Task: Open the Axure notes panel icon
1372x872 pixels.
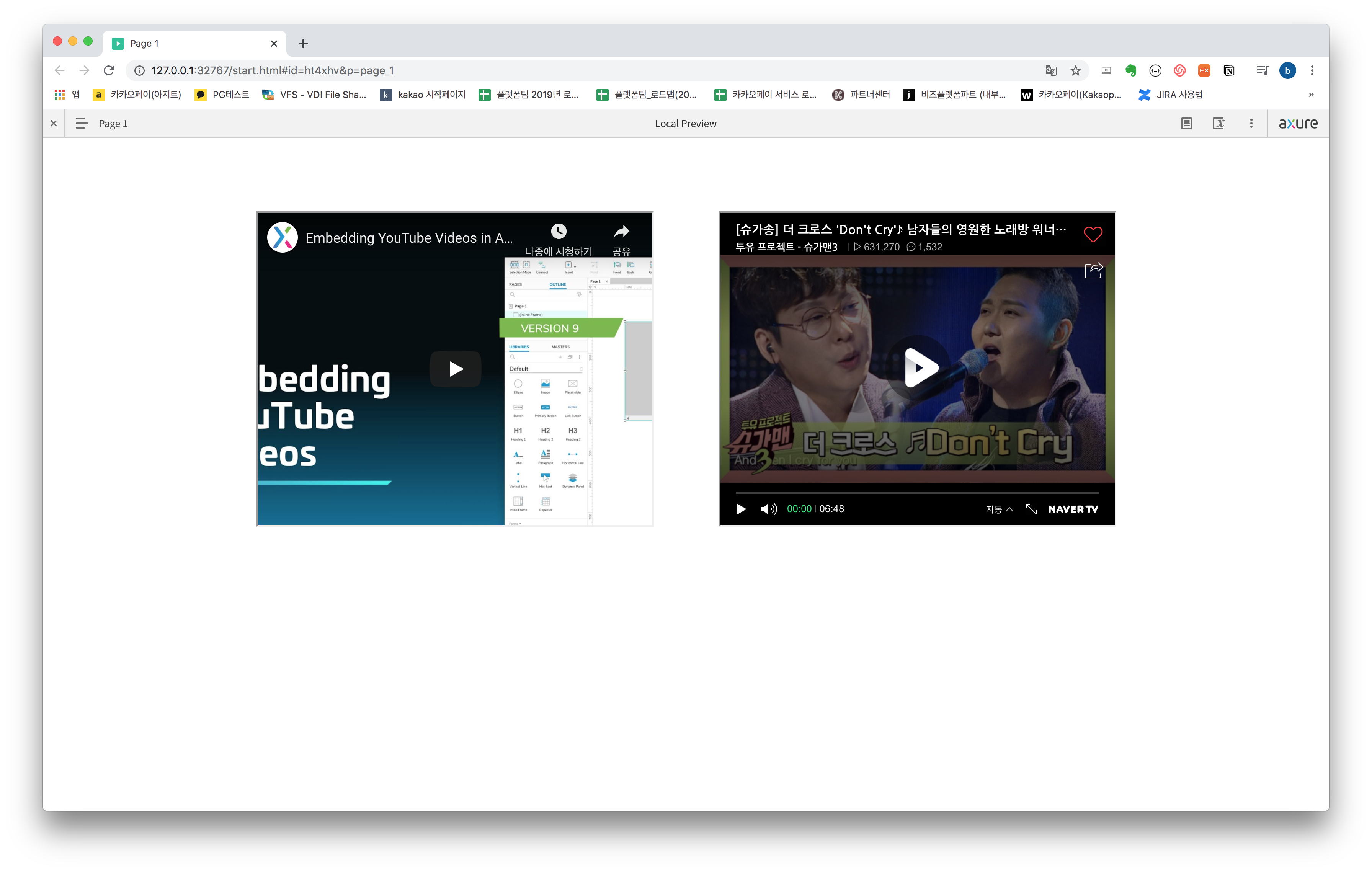Action: click(x=1186, y=124)
